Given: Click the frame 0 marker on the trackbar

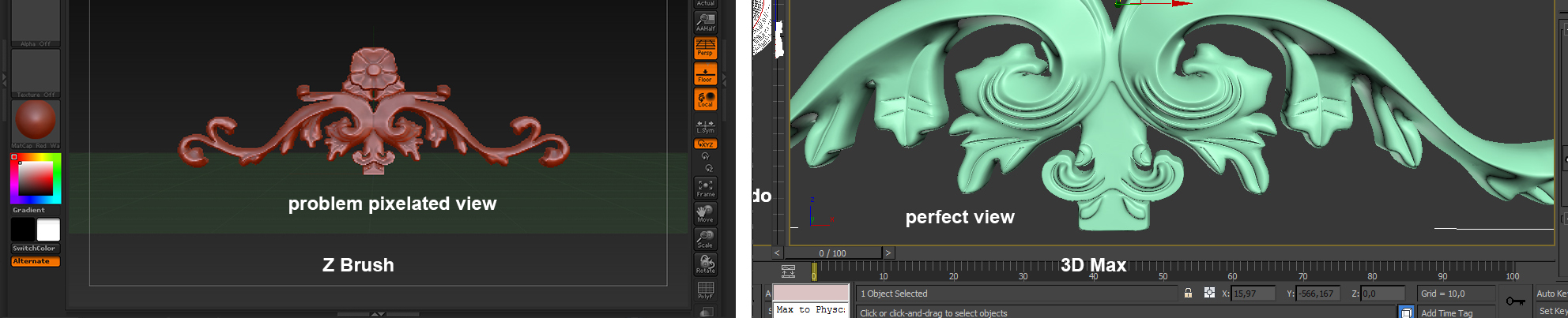Looking at the screenshot, I should click(814, 271).
